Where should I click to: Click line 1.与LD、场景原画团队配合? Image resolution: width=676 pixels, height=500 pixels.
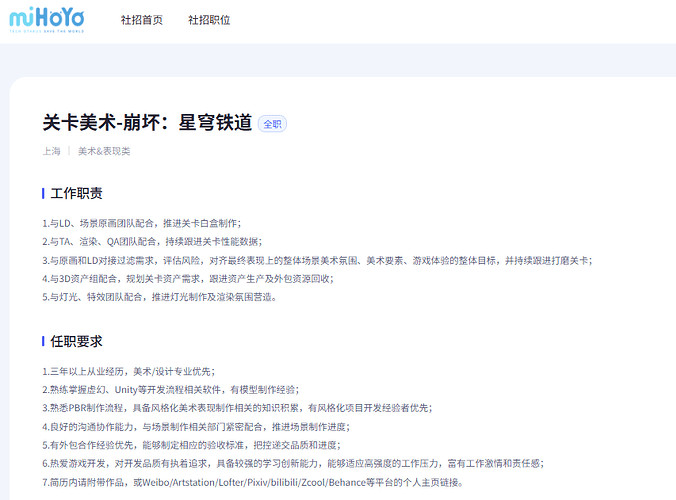(141, 223)
